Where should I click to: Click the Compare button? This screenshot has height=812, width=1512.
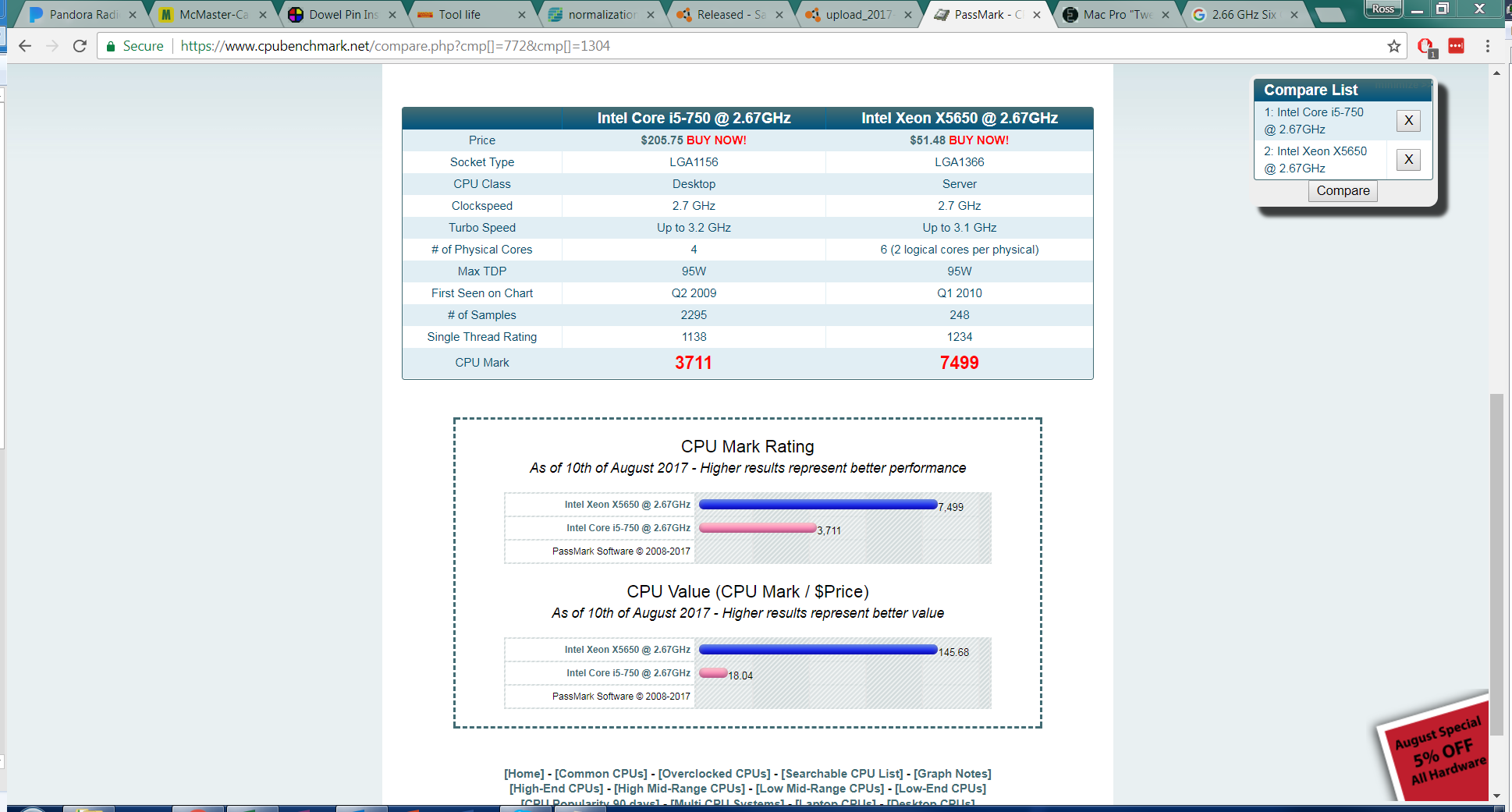tap(1343, 191)
